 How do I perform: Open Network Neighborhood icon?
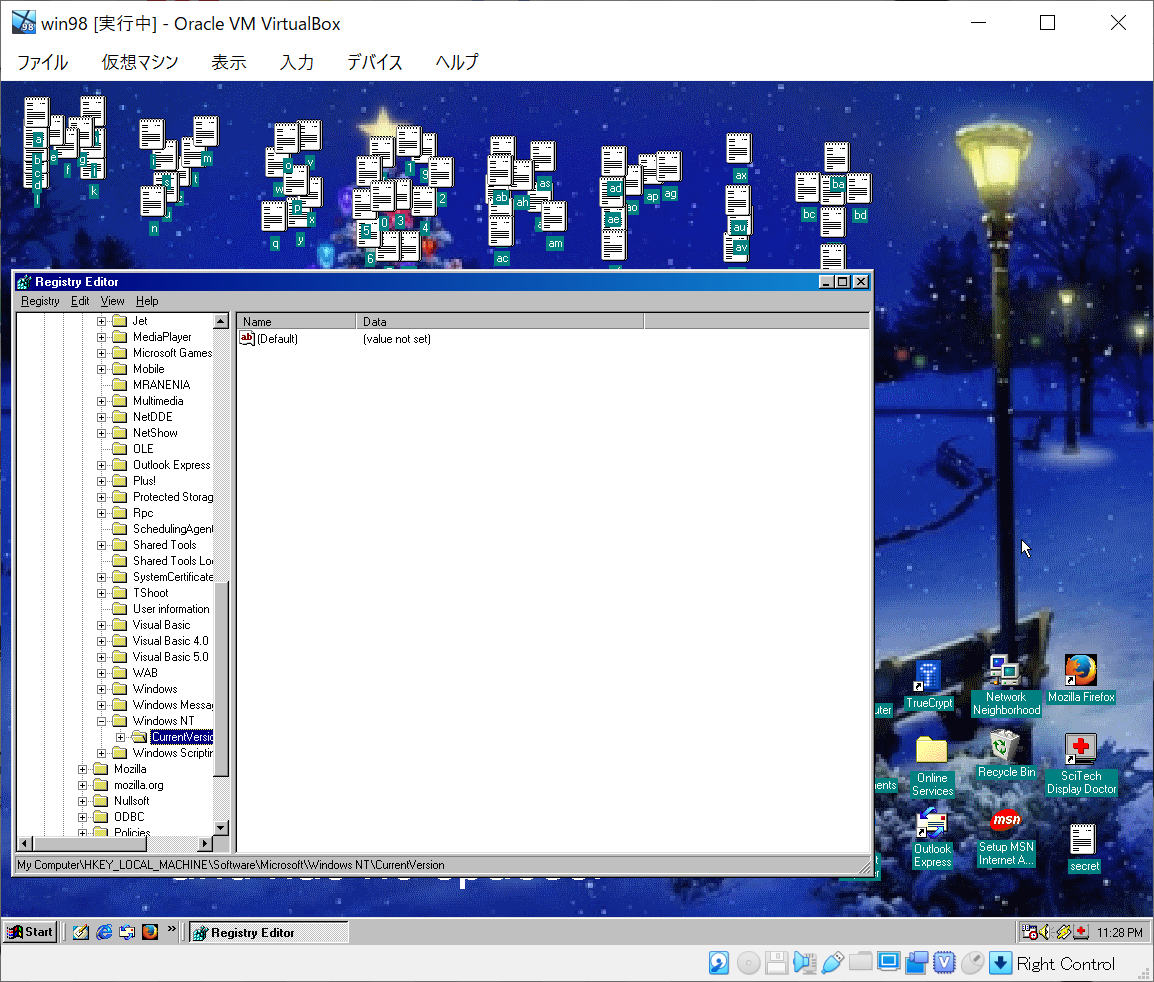click(1005, 685)
